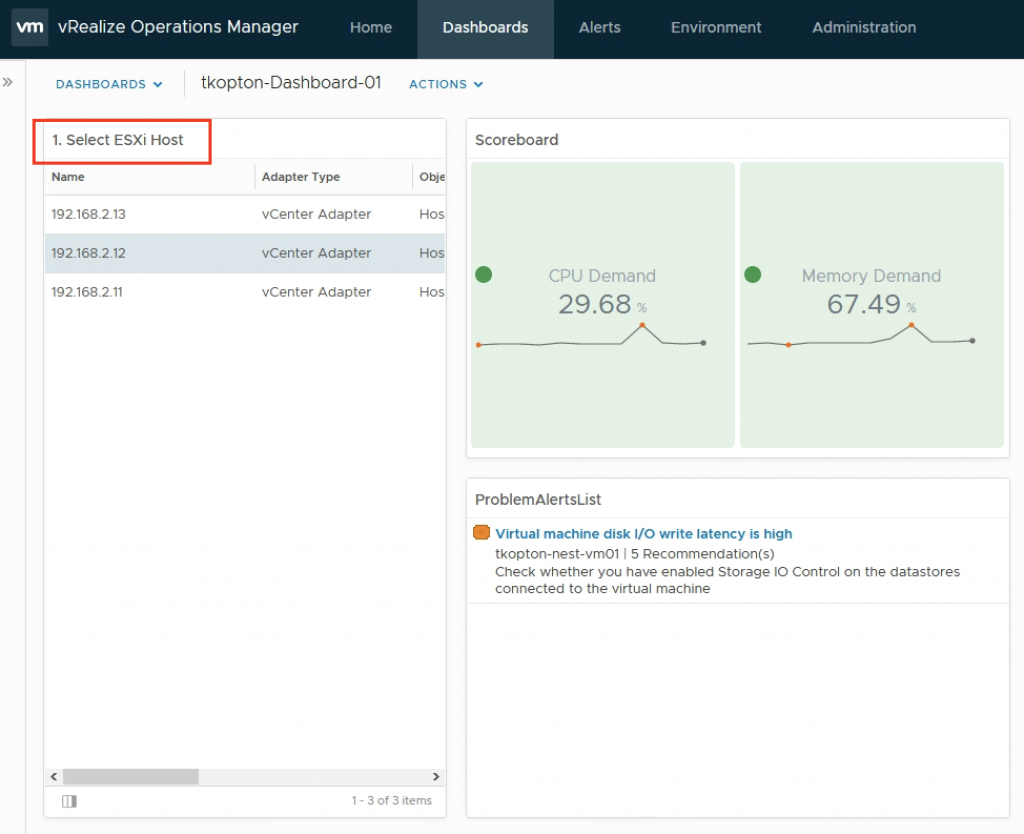Click tkopton-dashboard-01 dashboard title
Viewport: 1024px width, 834px height.
(x=291, y=83)
